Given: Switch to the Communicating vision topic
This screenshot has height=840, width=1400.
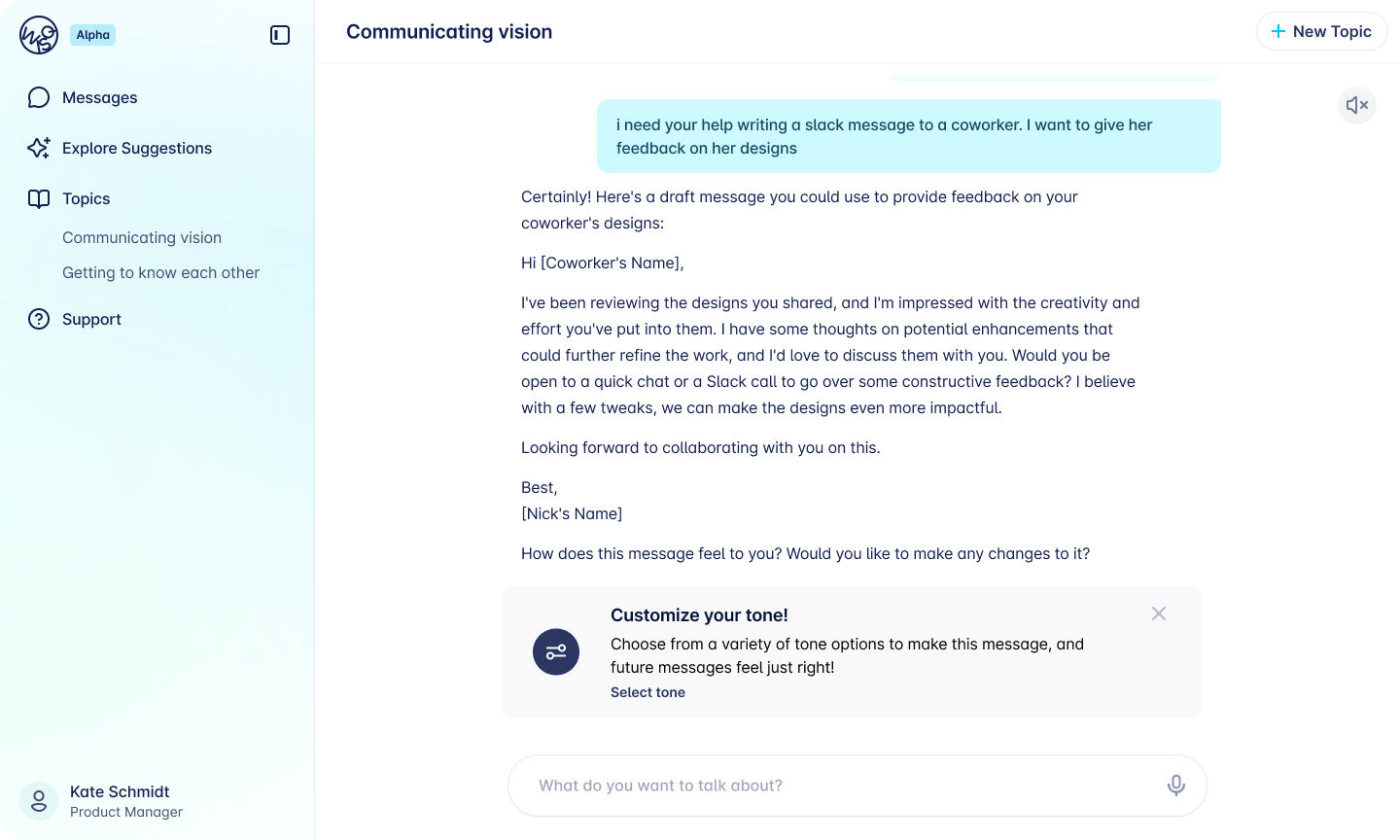Looking at the screenshot, I should (x=141, y=237).
